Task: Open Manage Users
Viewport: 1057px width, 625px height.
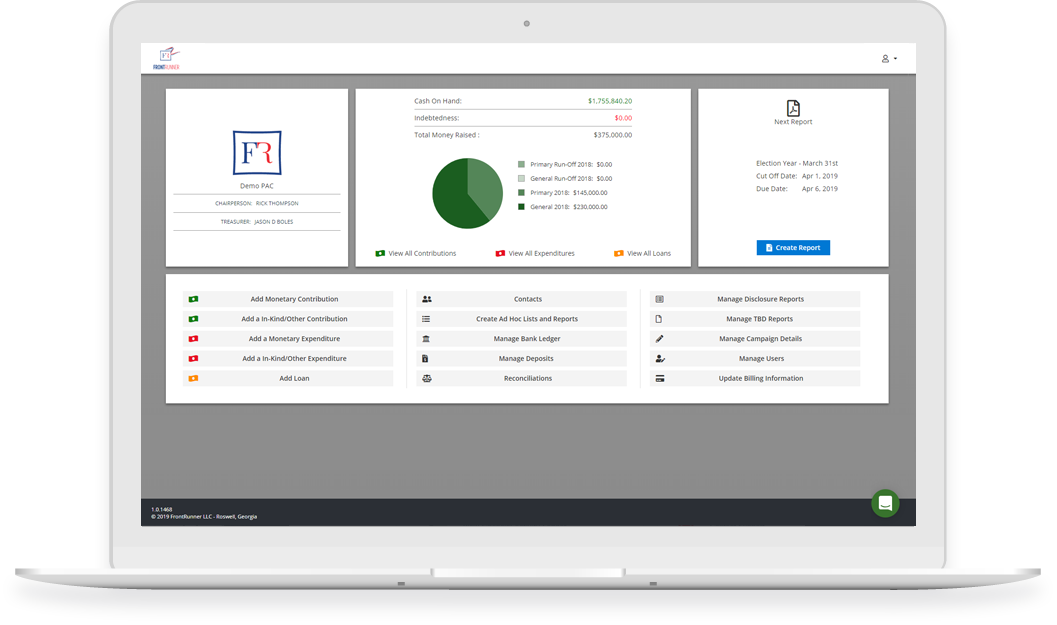Action: click(x=755, y=359)
